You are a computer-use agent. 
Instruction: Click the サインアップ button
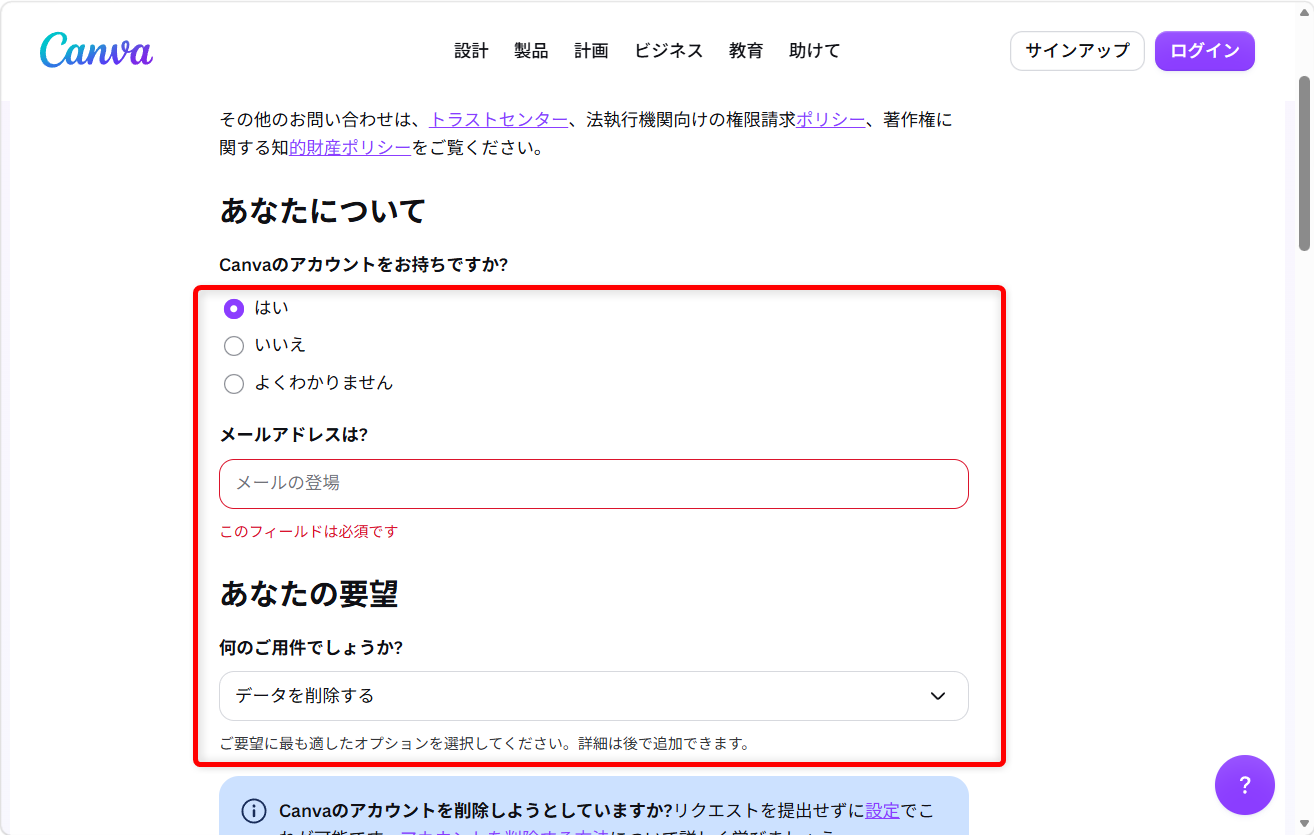(1077, 51)
